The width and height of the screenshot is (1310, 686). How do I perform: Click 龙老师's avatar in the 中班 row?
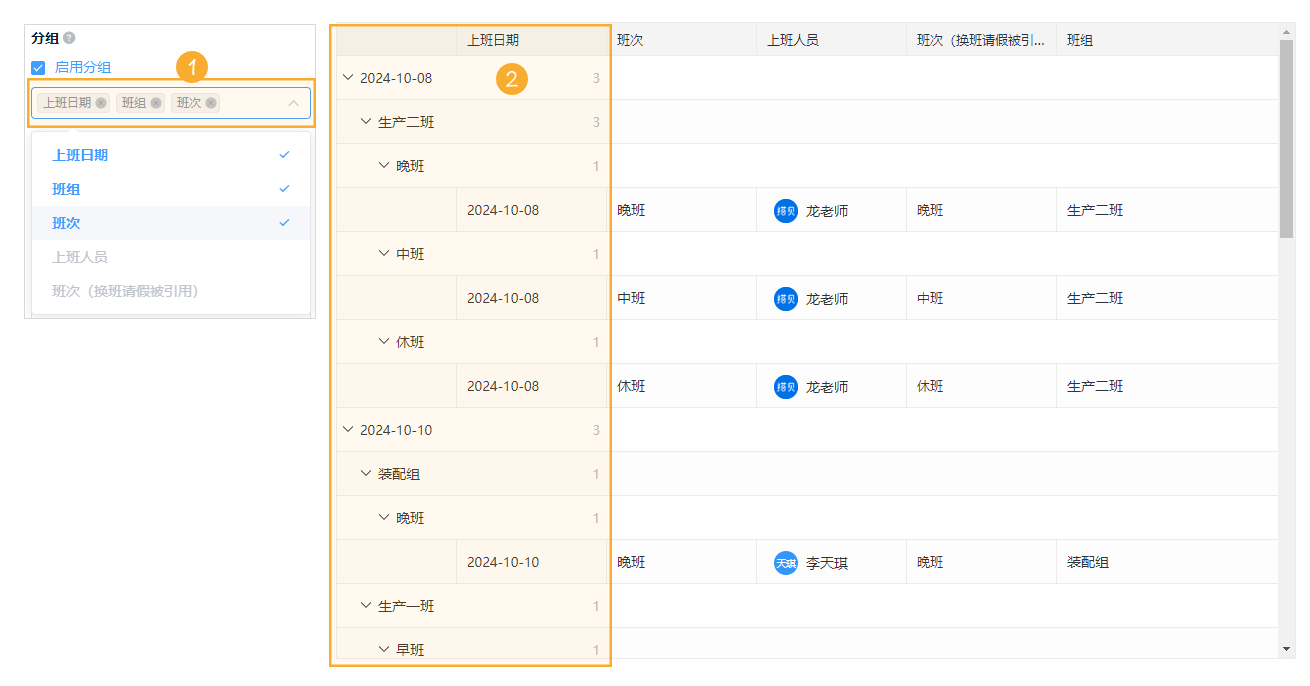pyautogui.click(x=785, y=298)
